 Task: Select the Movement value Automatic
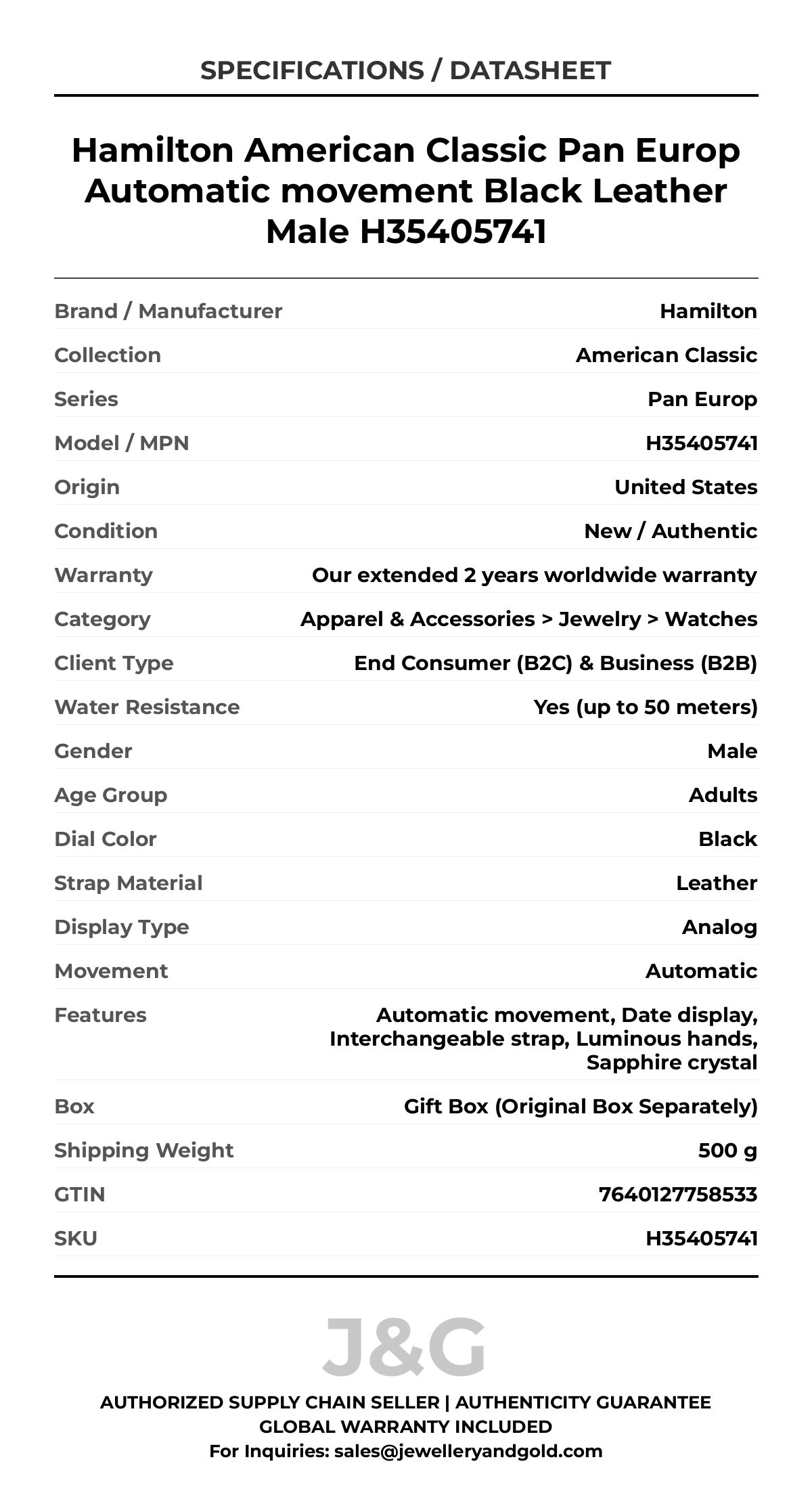tap(701, 971)
